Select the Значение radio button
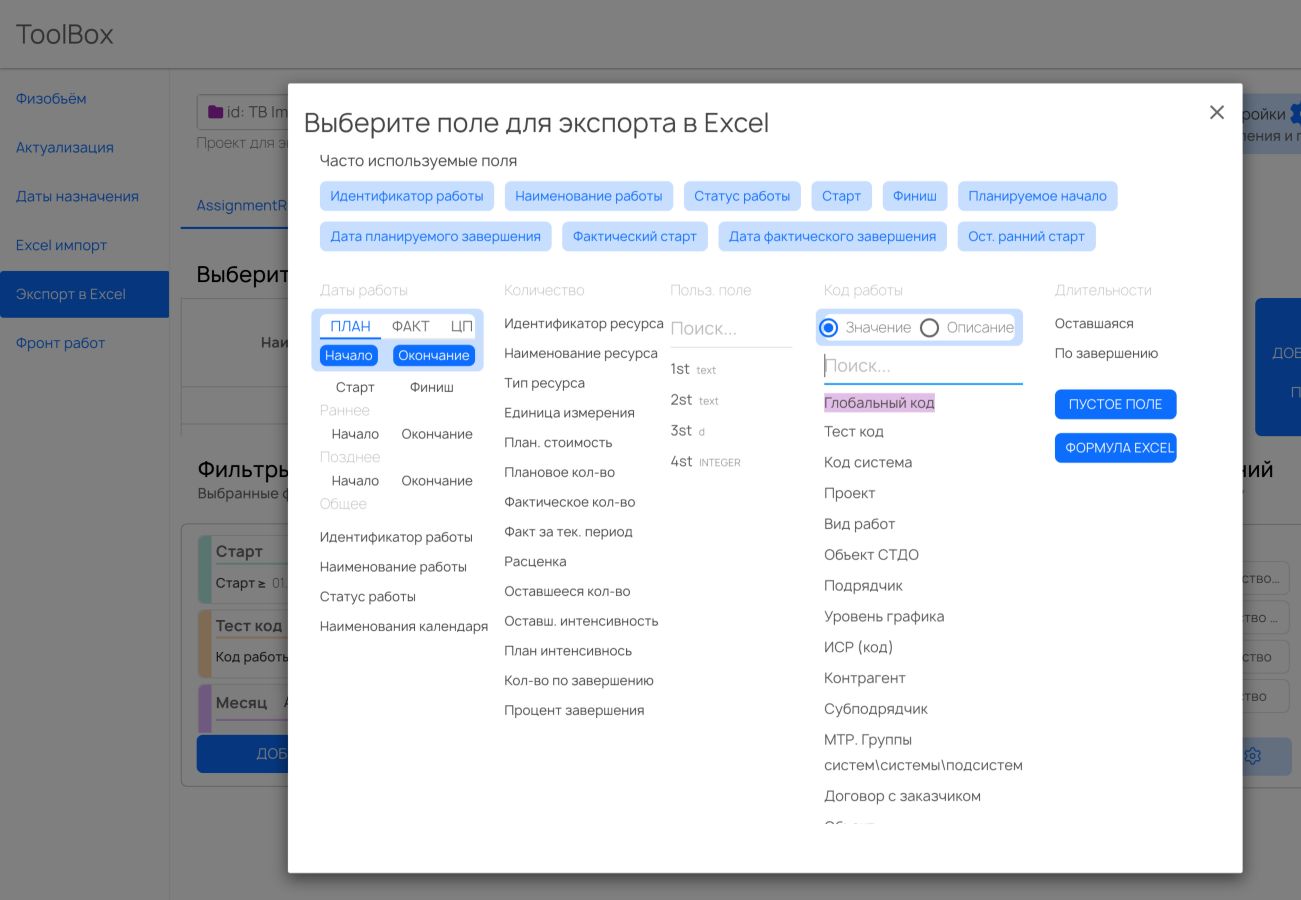The height and width of the screenshot is (900, 1301). tap(828, 328)
